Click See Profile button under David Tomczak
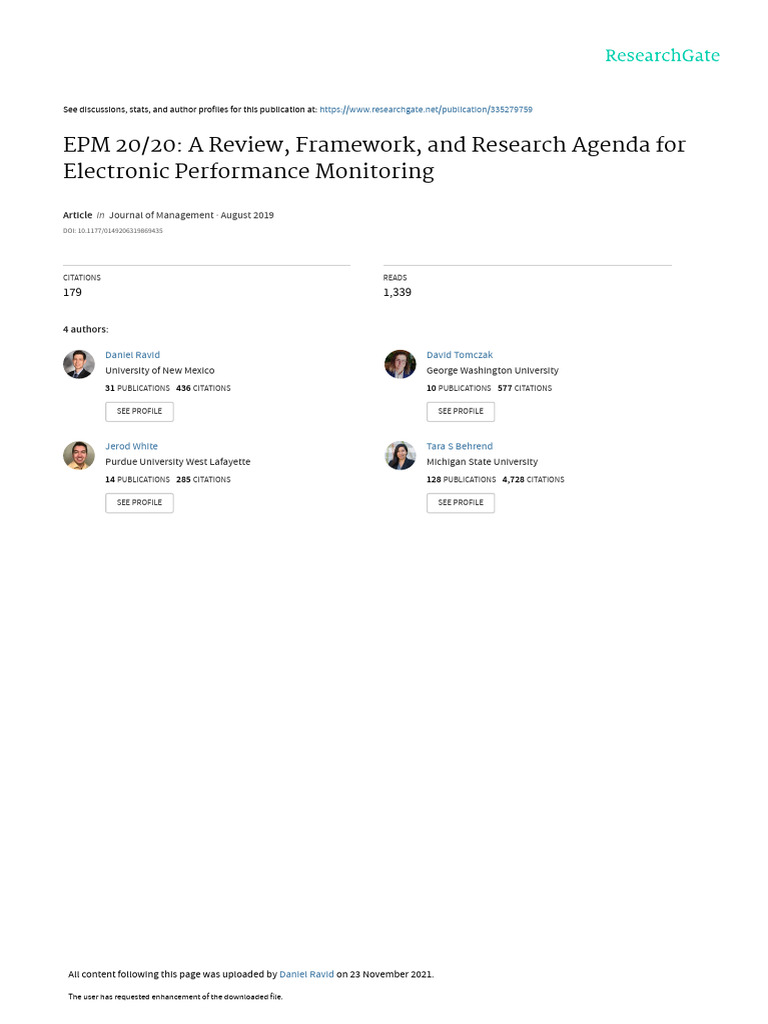 [460, 411]
